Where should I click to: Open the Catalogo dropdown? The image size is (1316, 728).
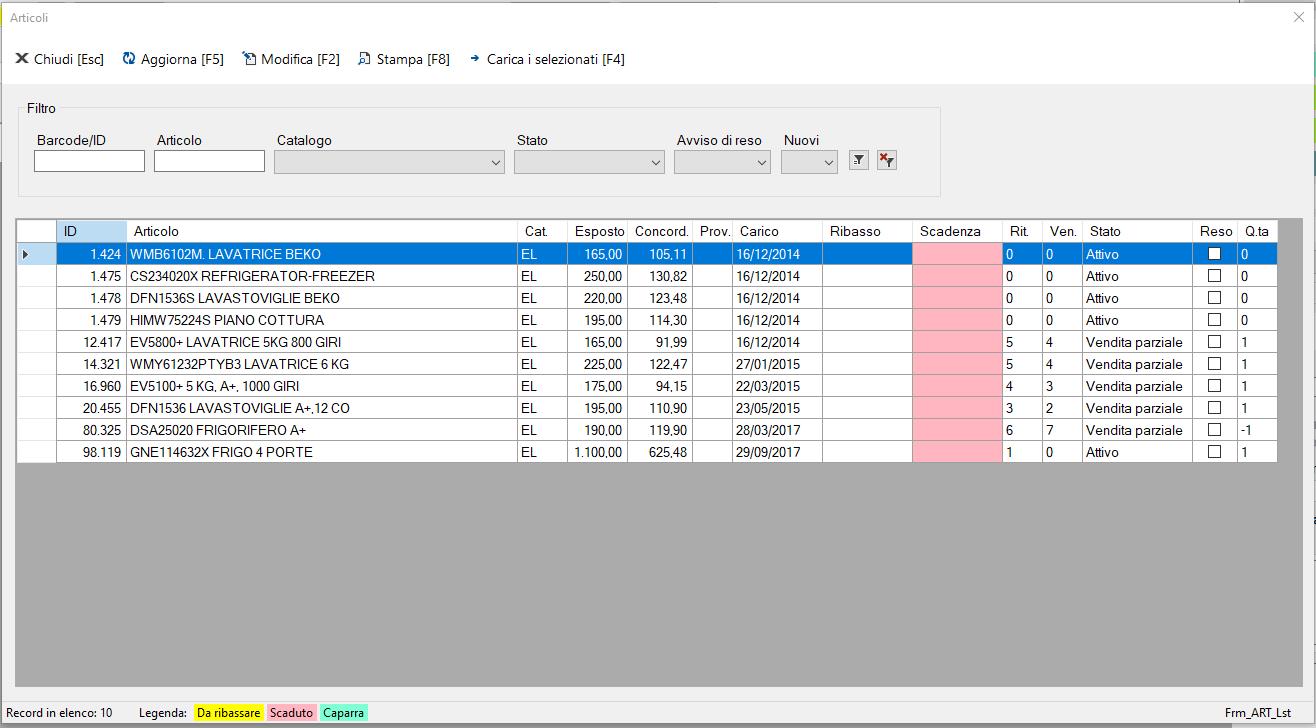(389, 162)
